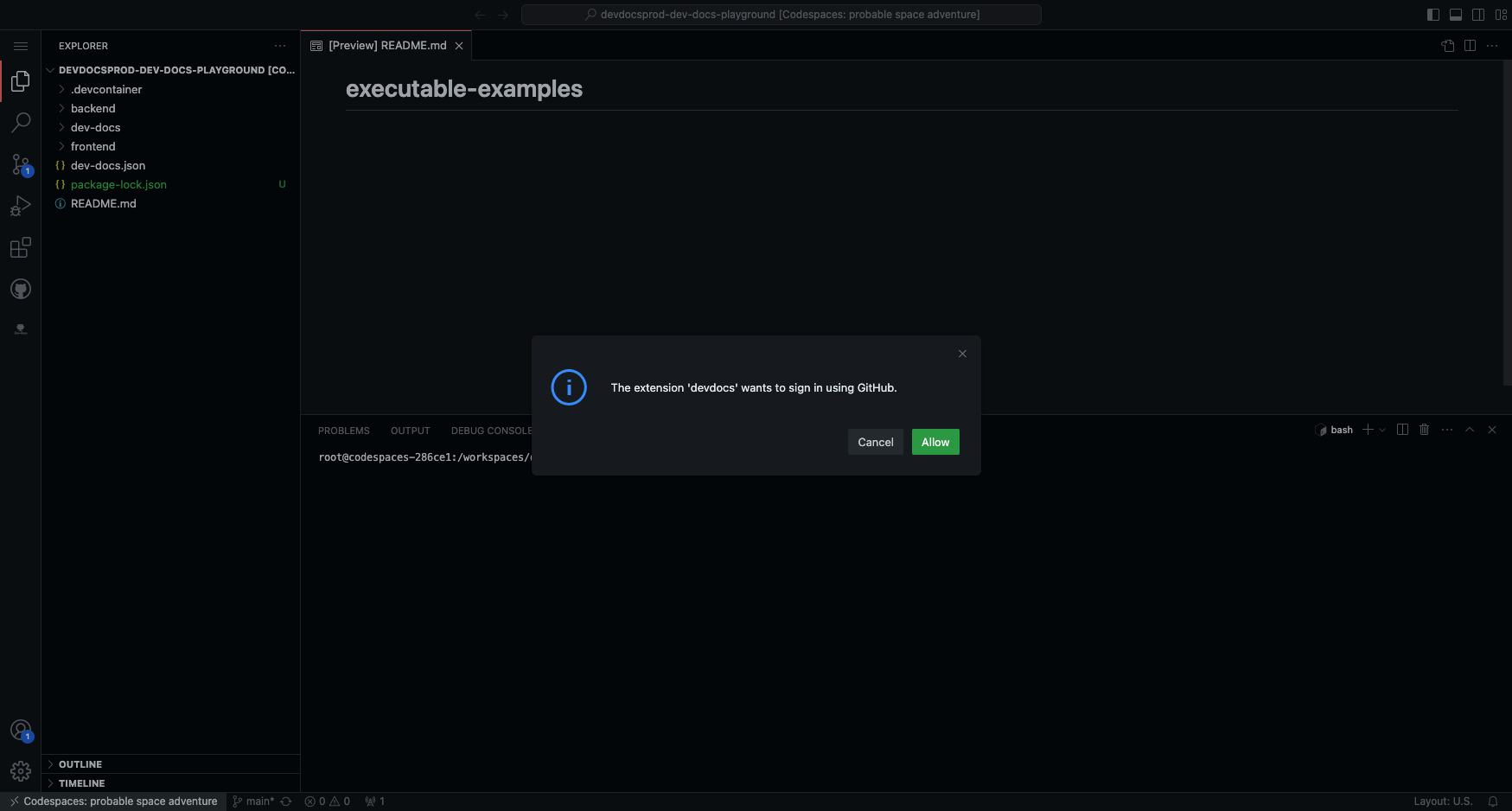This screenshot has width=1512, height=811.
Task: Open the Accounts menu icon
Action: (x=21, y=731)
